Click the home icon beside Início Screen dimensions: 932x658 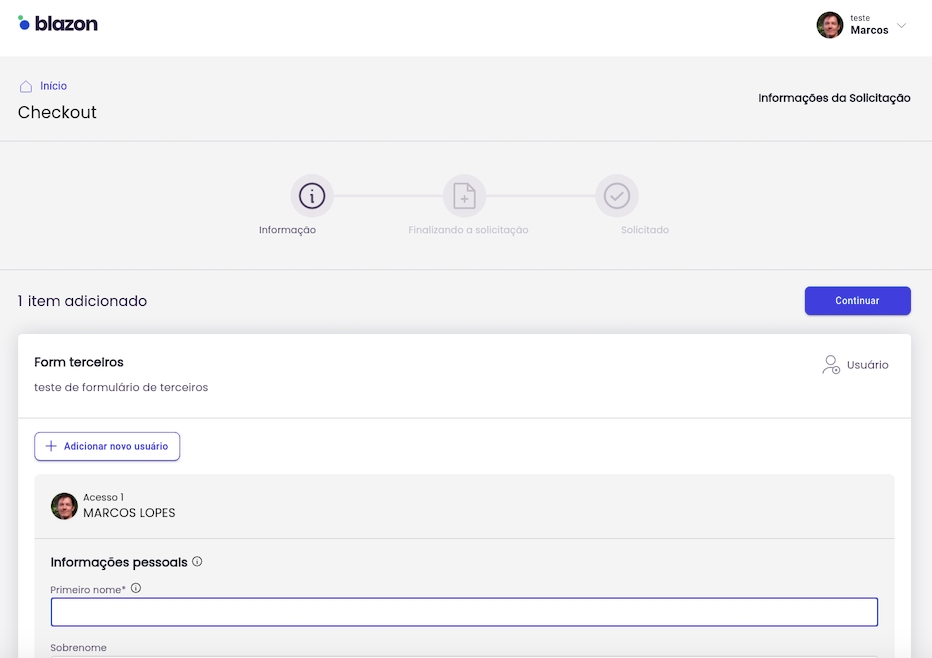(26, 87)
